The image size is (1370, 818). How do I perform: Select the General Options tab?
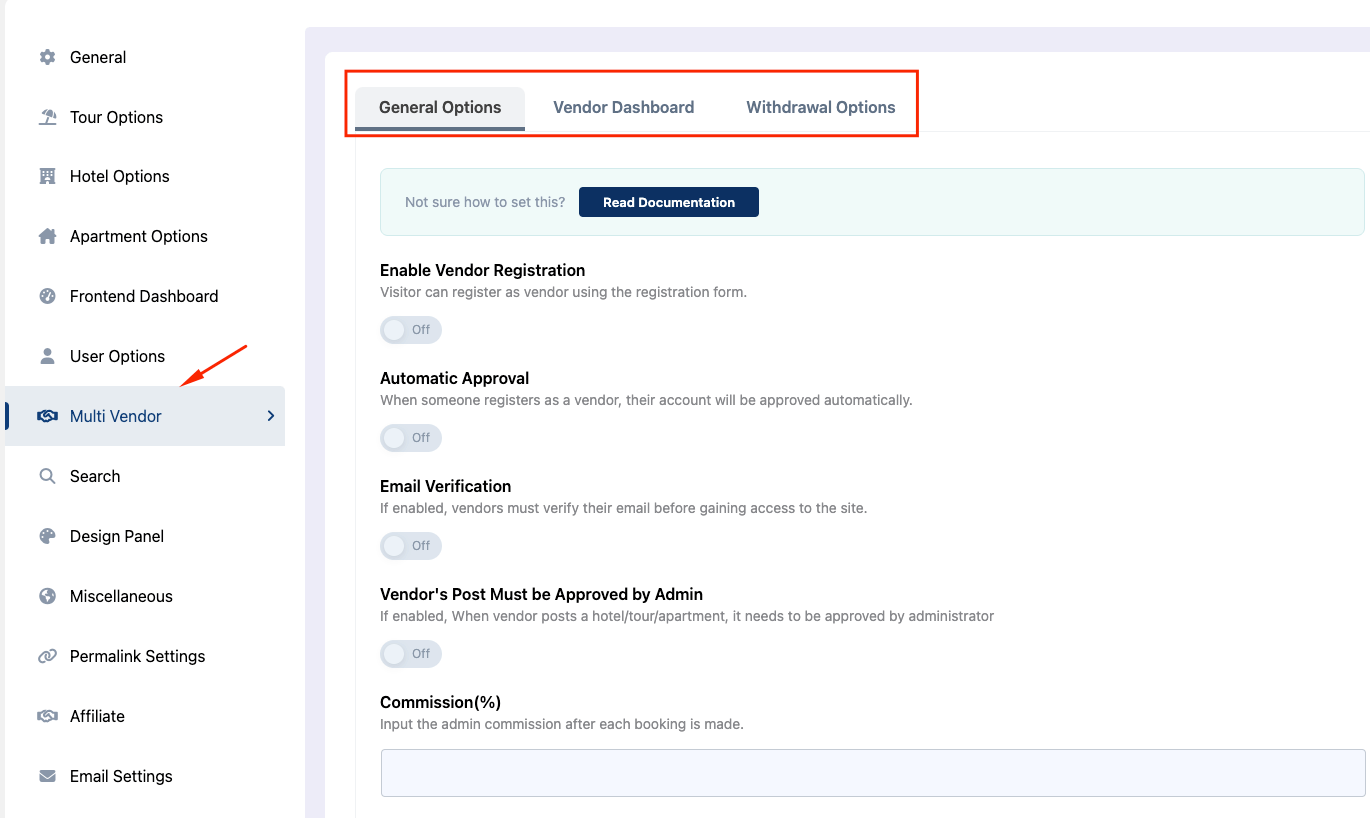[440, 107]
